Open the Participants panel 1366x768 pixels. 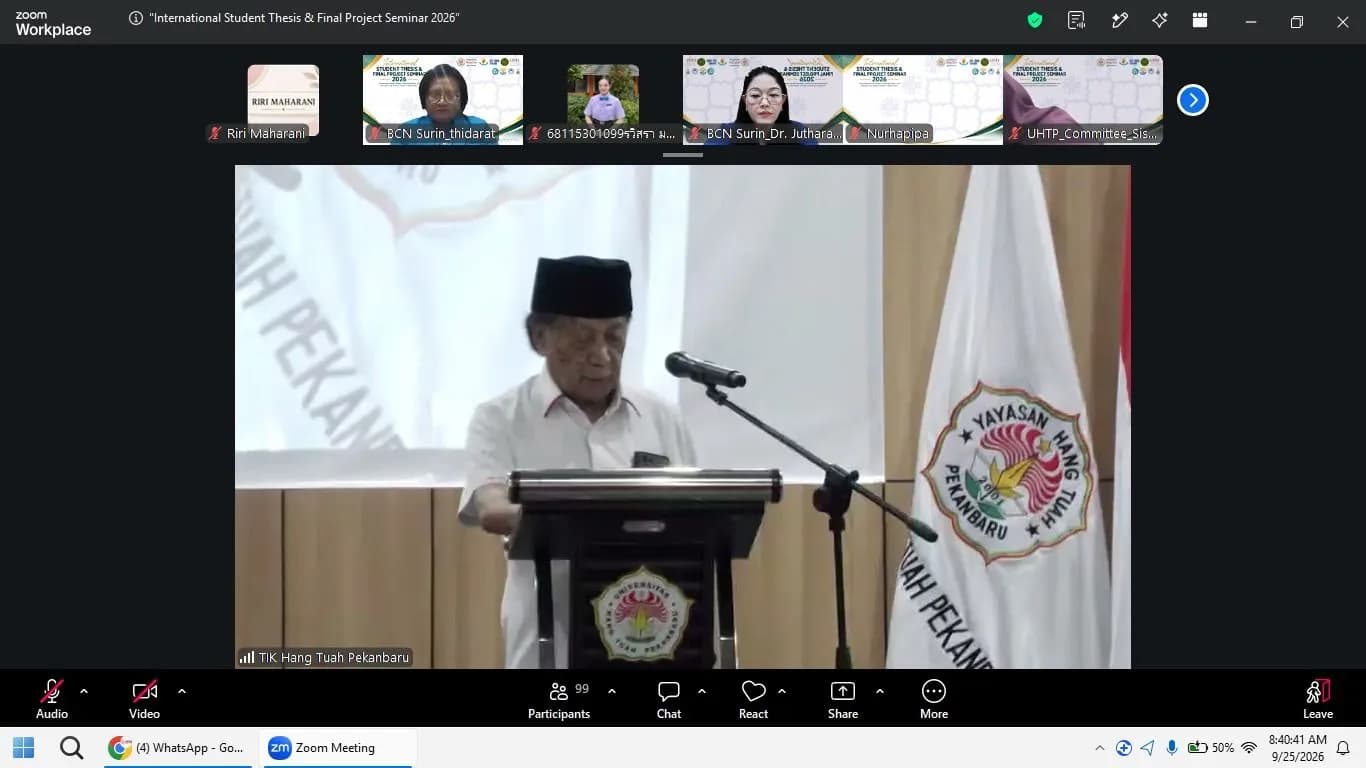[x=559, y=698]
